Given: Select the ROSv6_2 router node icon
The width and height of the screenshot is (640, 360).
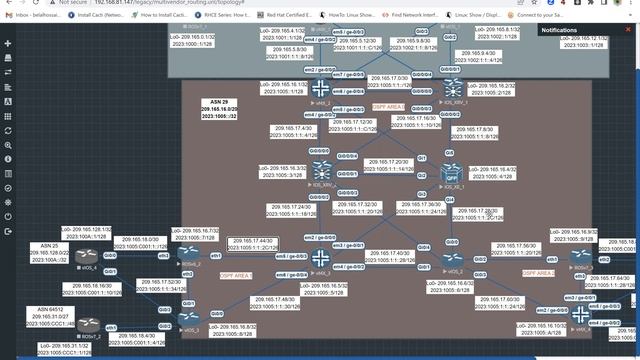Looking at the screenshot, I should (x=188, y=253).
